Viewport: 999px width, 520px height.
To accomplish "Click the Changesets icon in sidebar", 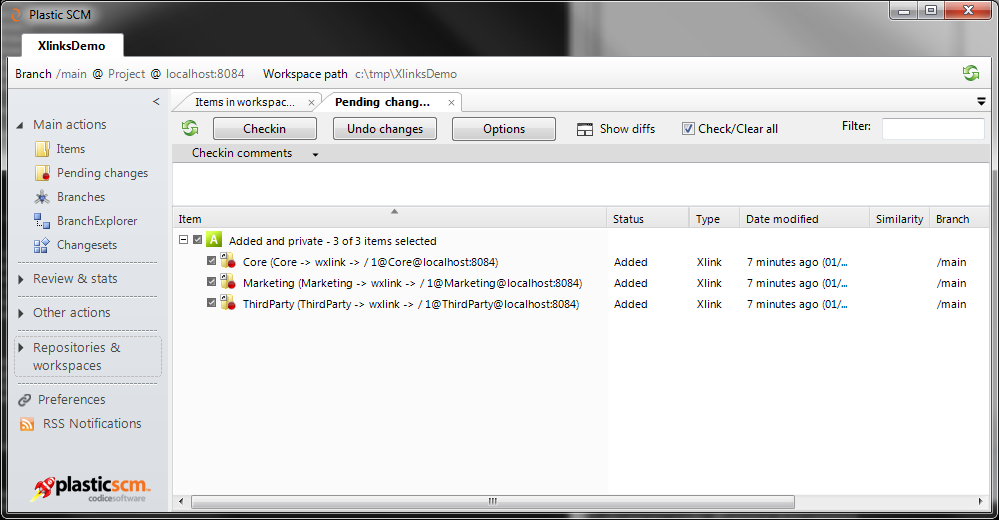I will 42,245.
